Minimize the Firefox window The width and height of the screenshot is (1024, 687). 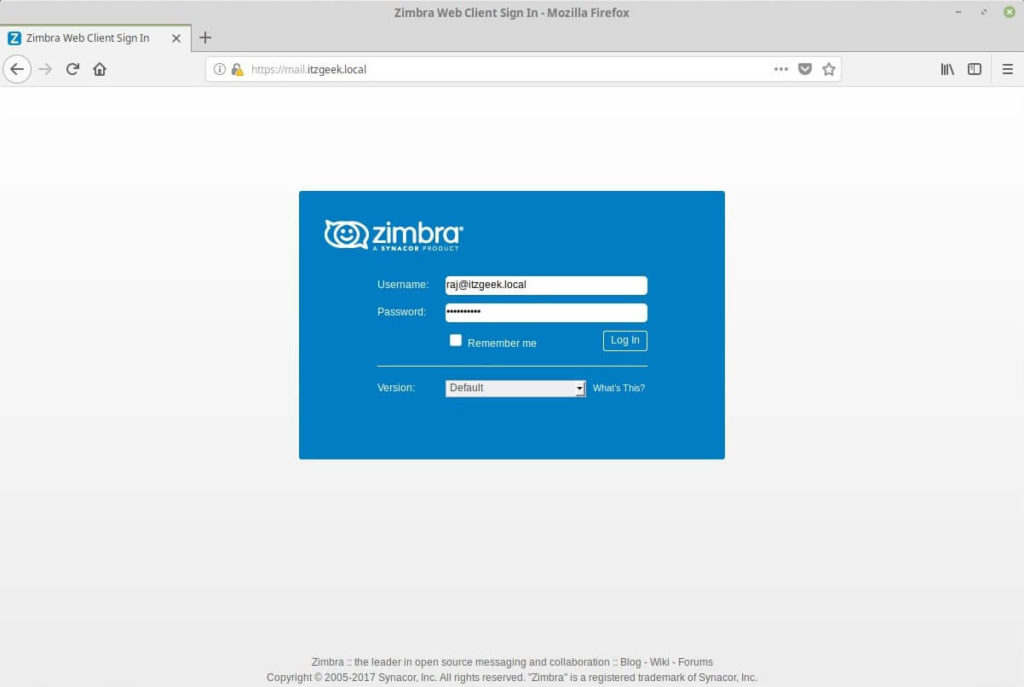click(x=958, y=12)
